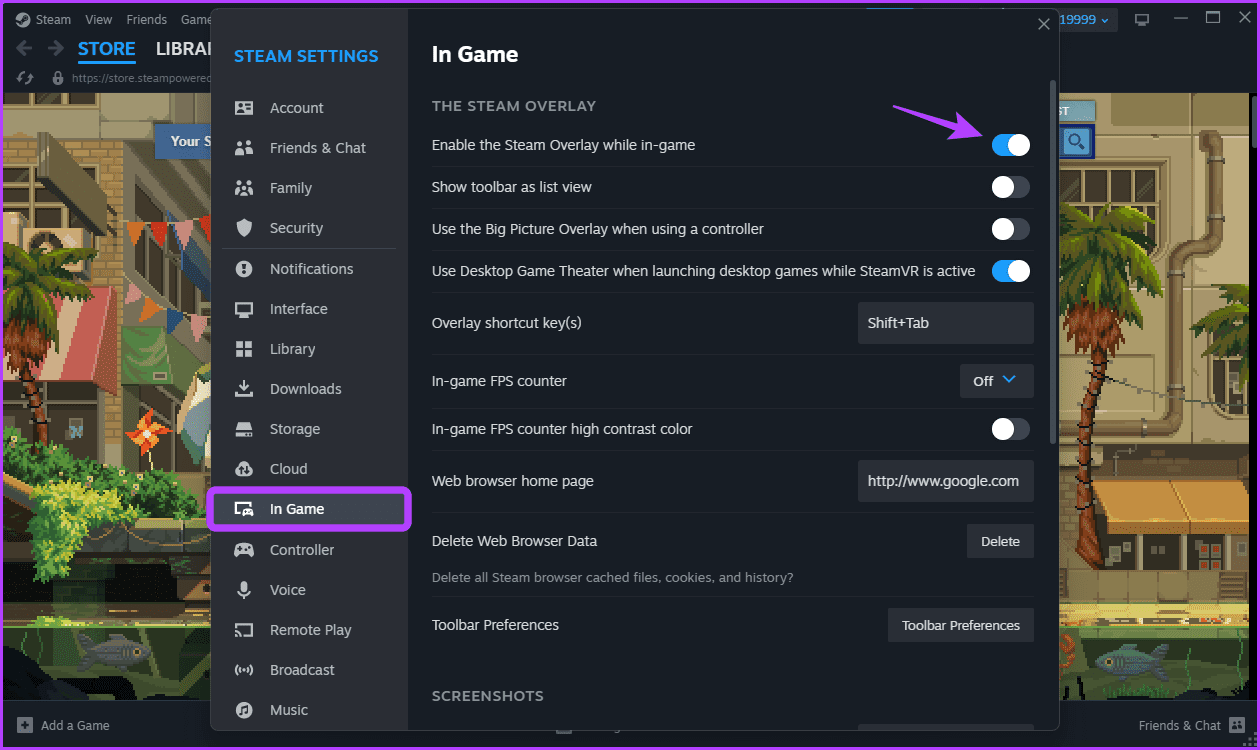Go forward with the right arrow in Steam

(x=54, y=49)
